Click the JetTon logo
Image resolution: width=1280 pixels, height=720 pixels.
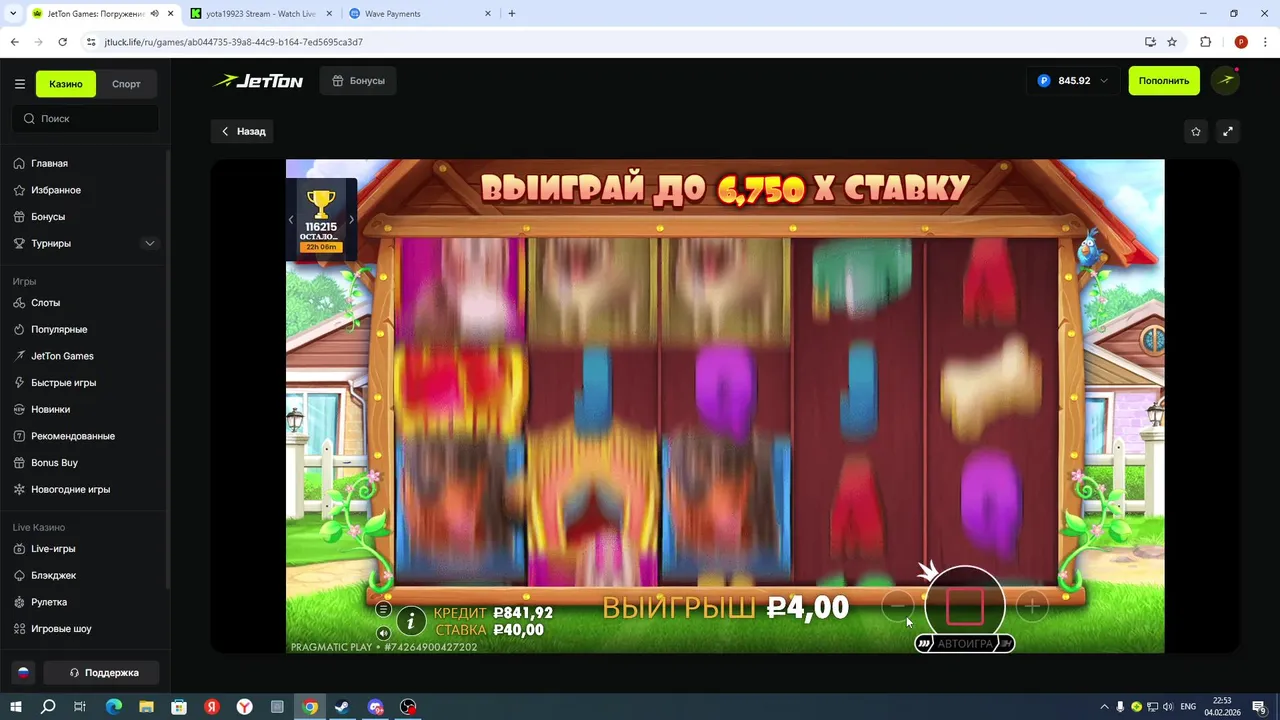click(x=258, y=81)
